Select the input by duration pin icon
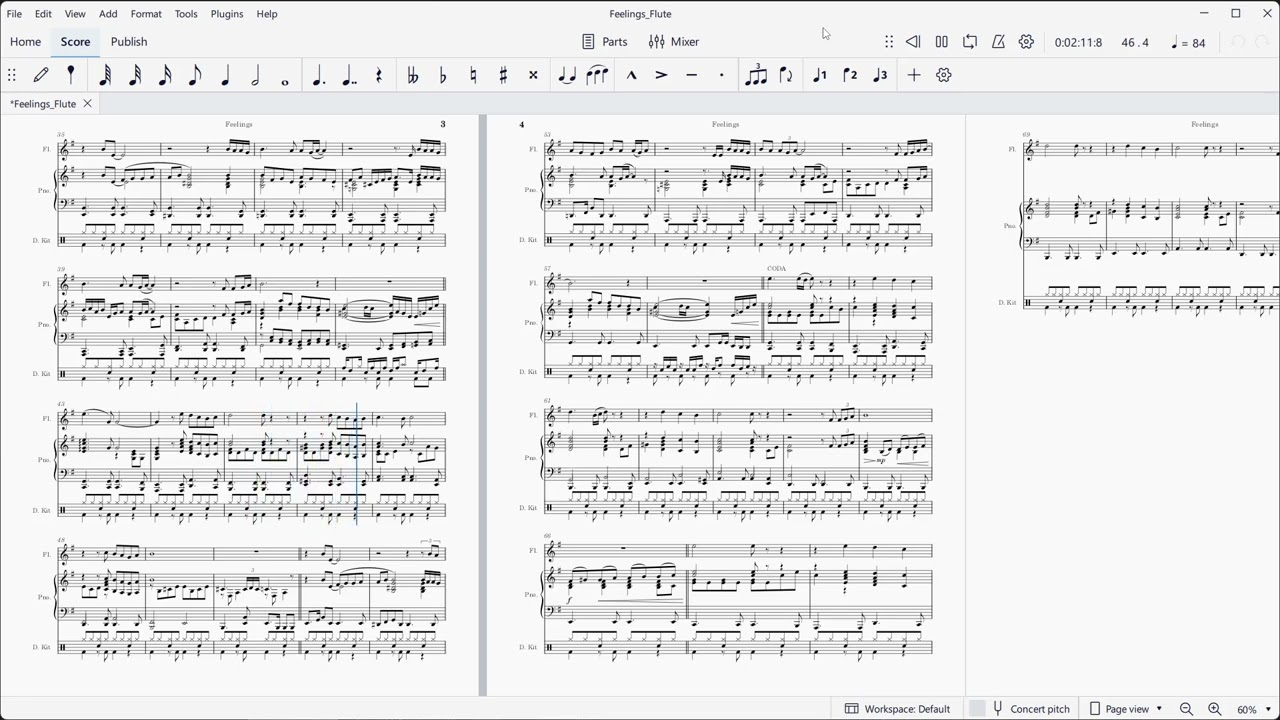 point(71,75)
